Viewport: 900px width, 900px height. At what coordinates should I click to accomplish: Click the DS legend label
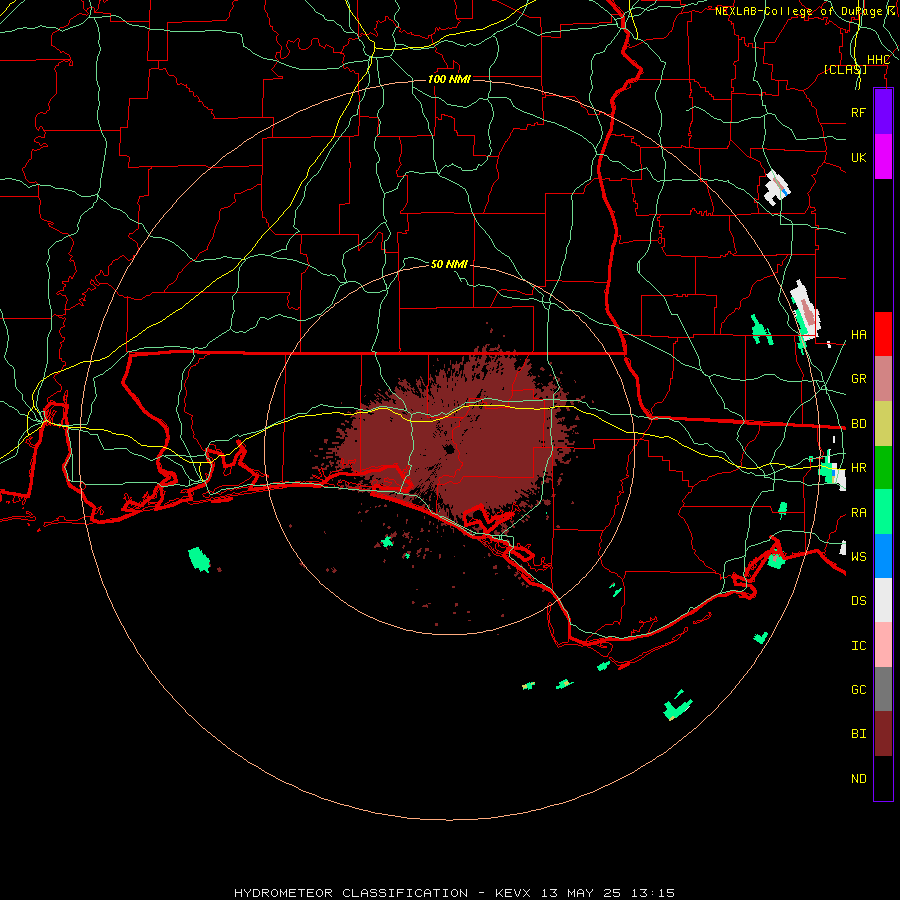[858, 601]
